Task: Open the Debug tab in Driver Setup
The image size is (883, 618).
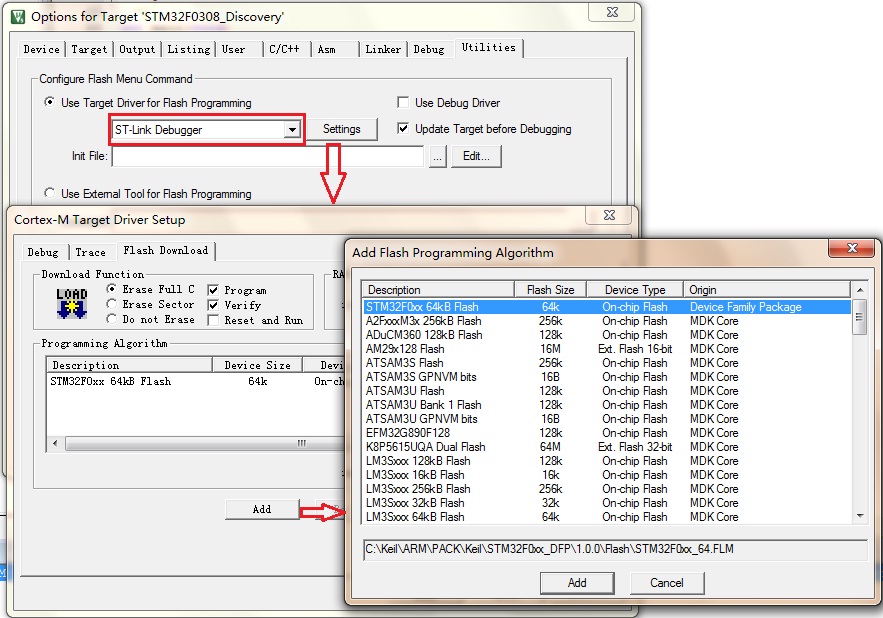Action: click(x=43, y=252)
